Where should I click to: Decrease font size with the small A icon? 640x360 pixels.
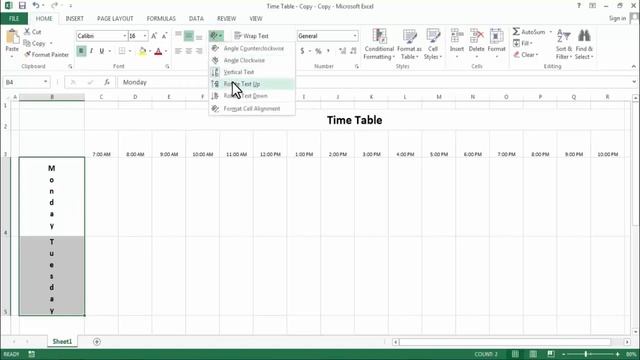[164, 36]
